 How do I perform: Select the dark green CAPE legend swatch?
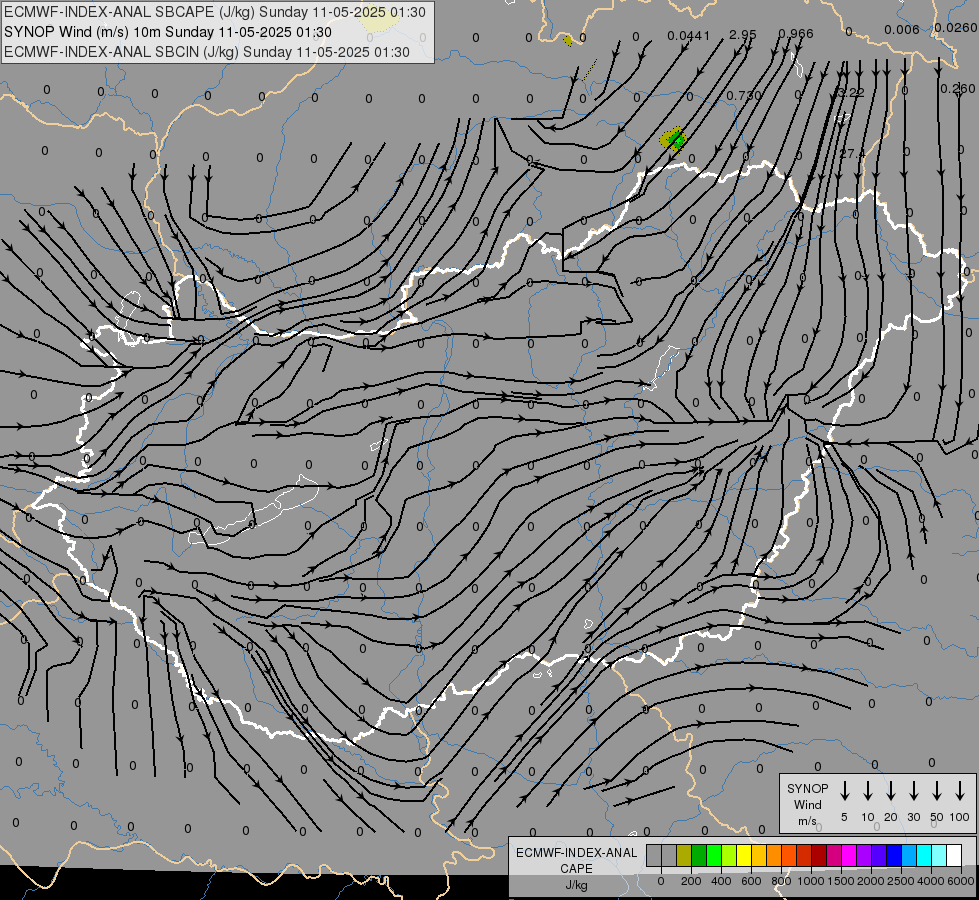point(699,855)
